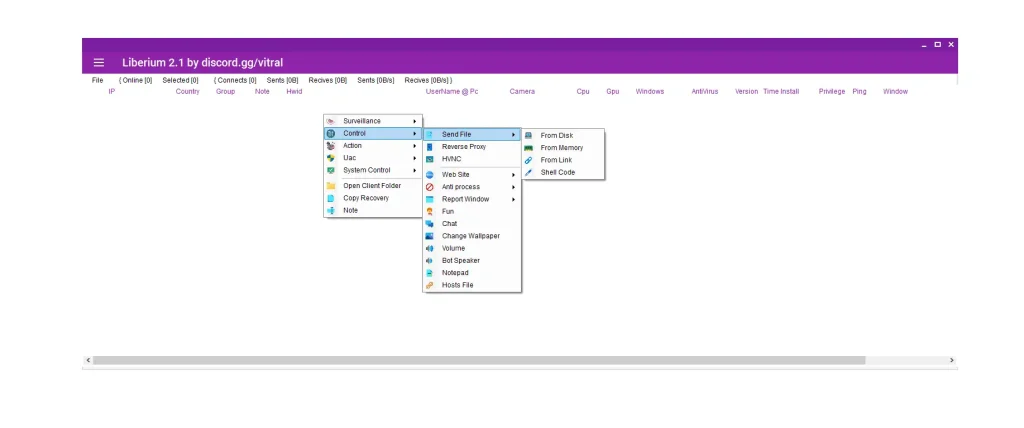Click the Connects [0] status text
This screenshot has height=428, width=1024.
[237, 80]
